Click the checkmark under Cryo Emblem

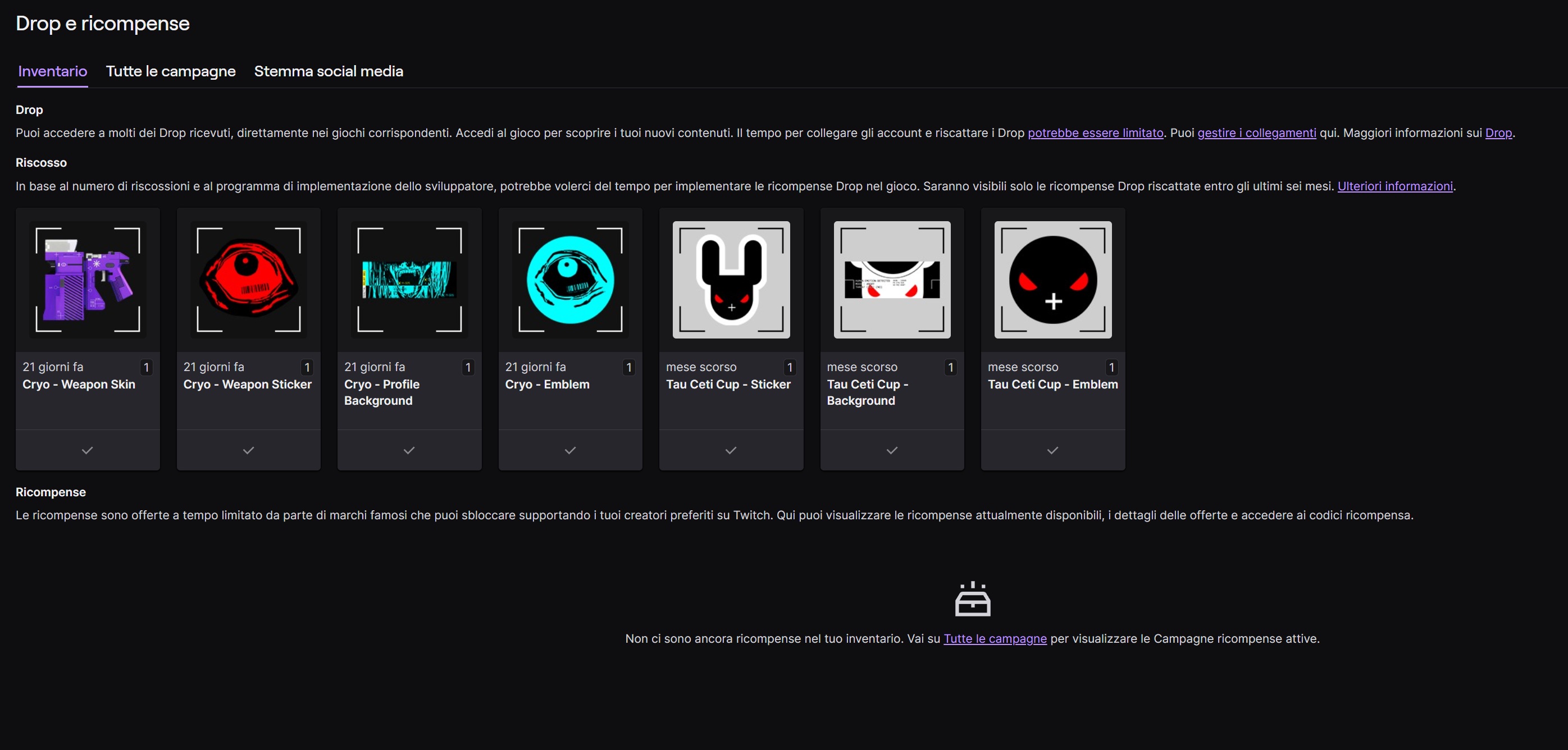571,450
